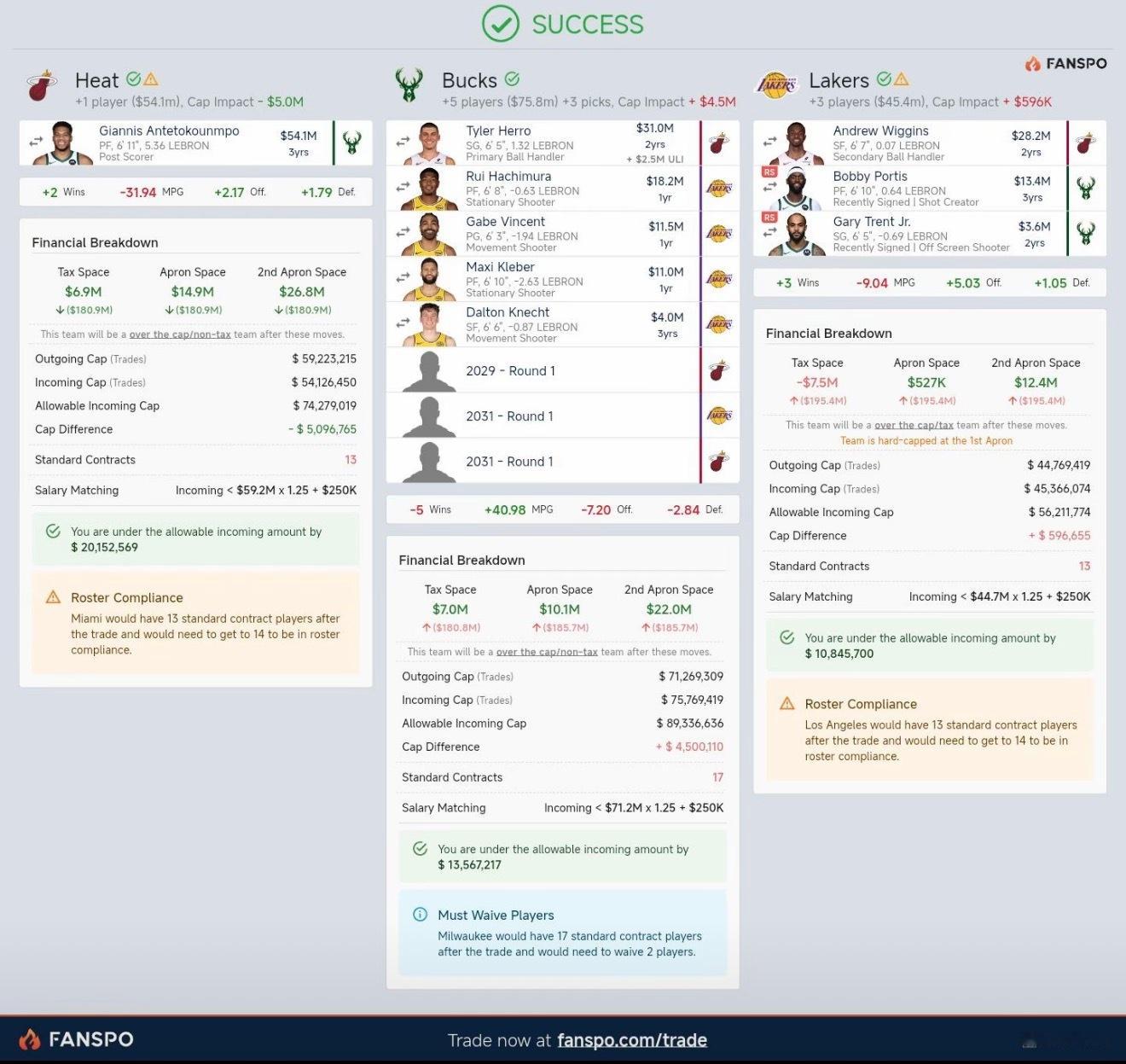Click the swap arrows in Dalton Knecht's row
The image size is (1126, 1064).
click(x=403, y=323)
